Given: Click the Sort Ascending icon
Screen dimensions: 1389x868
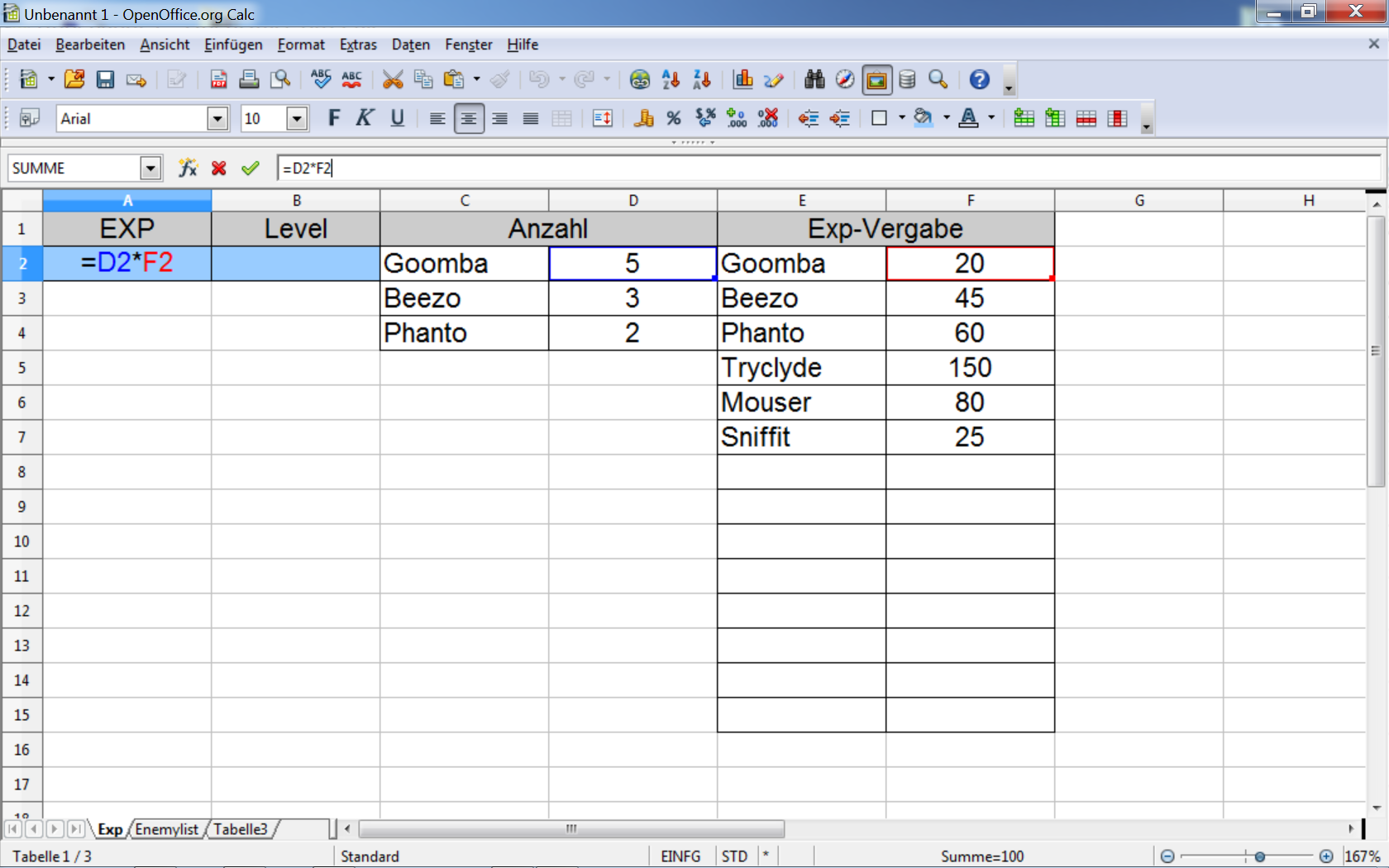Looking at the screenshot, I should pos(671,79).
